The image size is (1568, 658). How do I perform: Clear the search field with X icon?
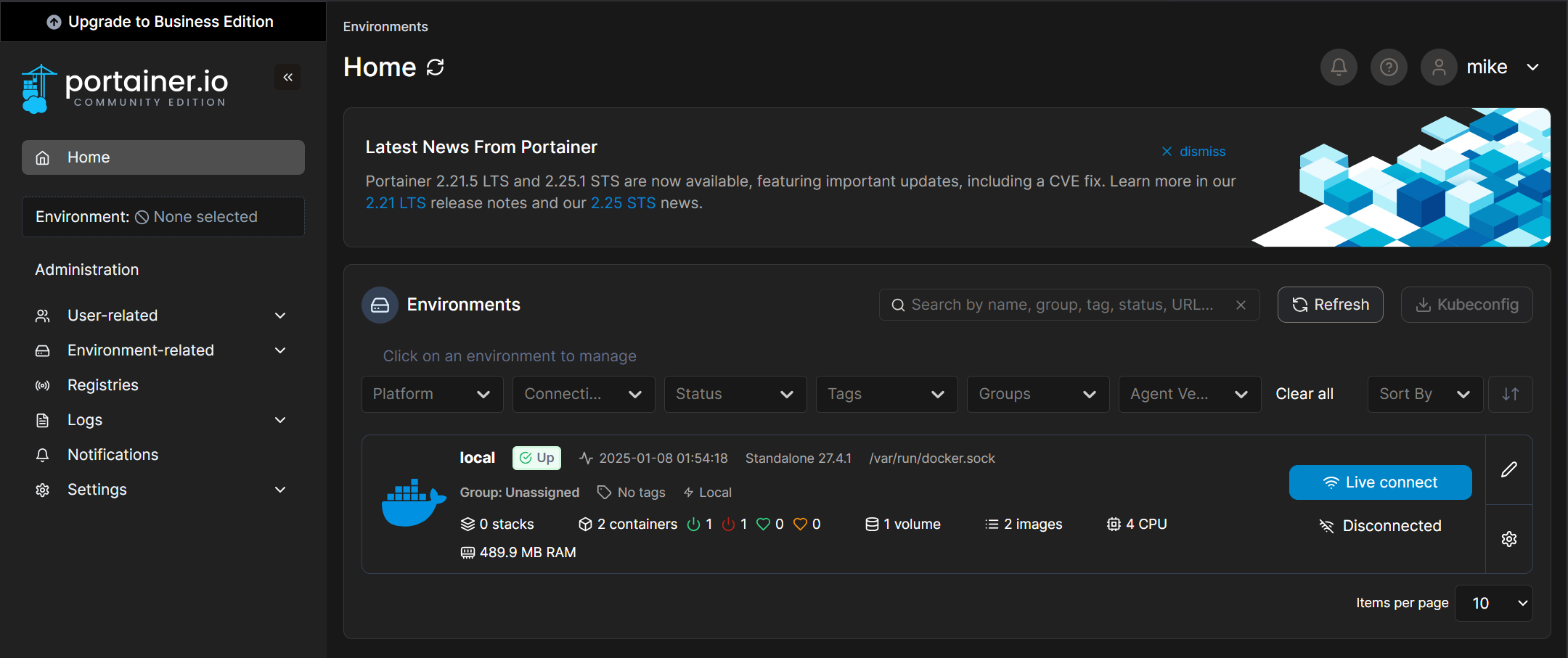coord(1241,305)
